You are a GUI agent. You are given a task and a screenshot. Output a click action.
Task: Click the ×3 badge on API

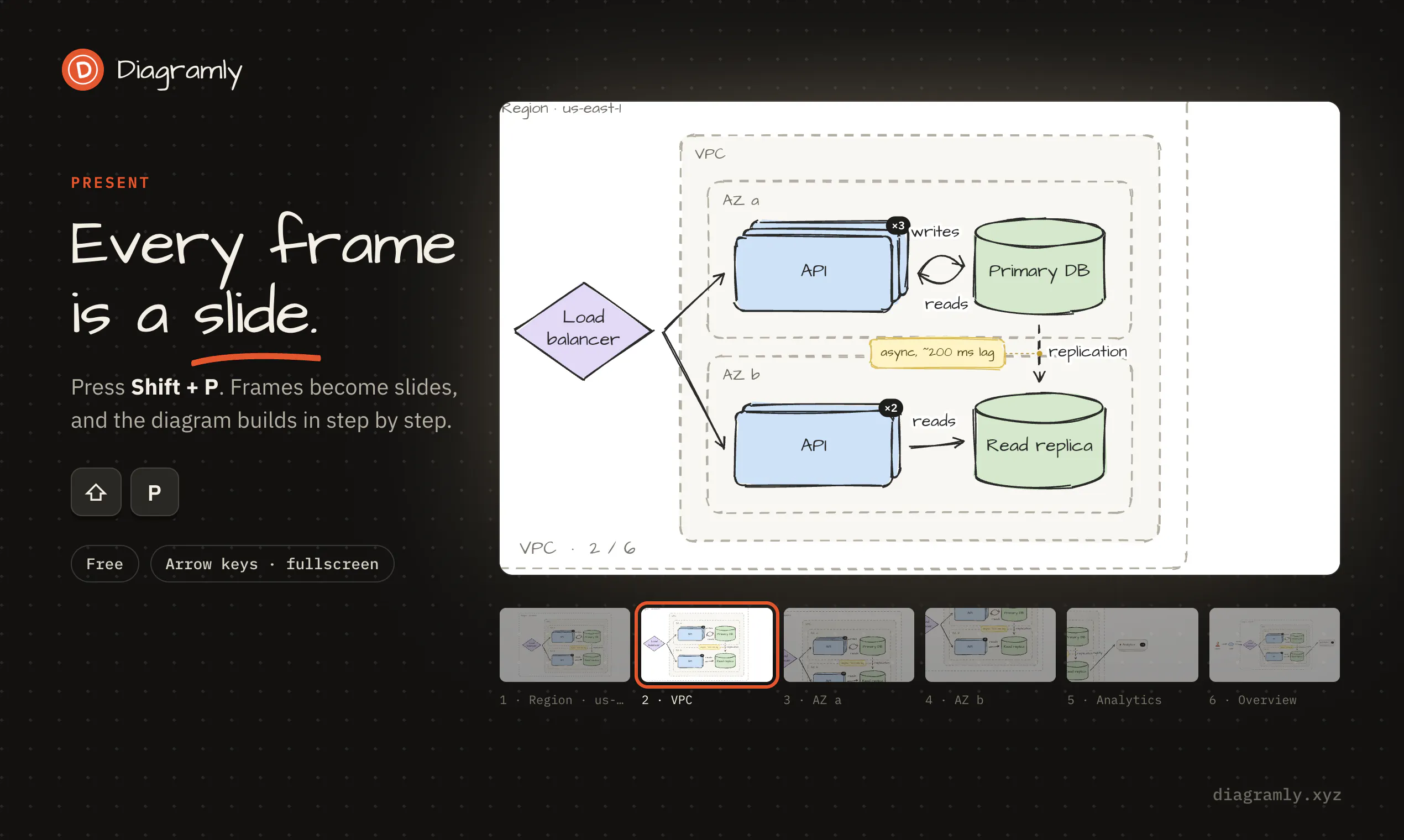[x=898, y=226]
